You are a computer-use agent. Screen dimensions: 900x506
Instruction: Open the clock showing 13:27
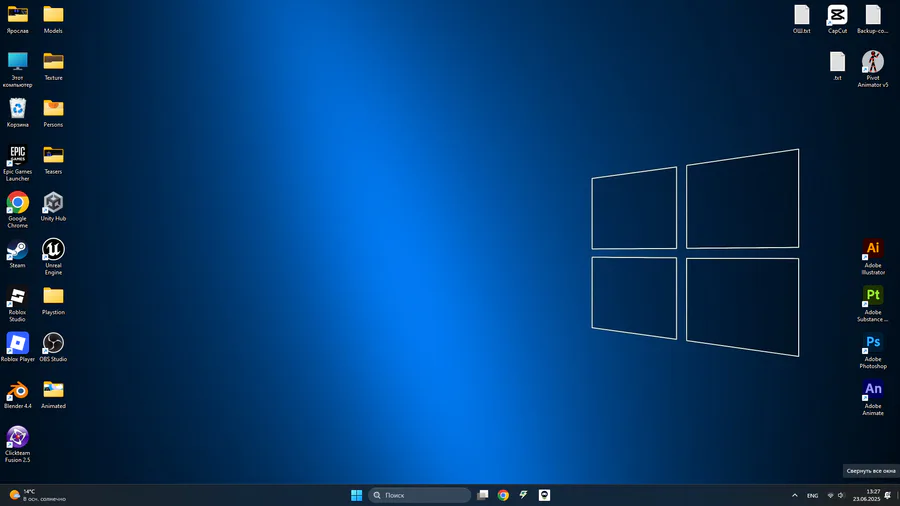tap(866, 495)
